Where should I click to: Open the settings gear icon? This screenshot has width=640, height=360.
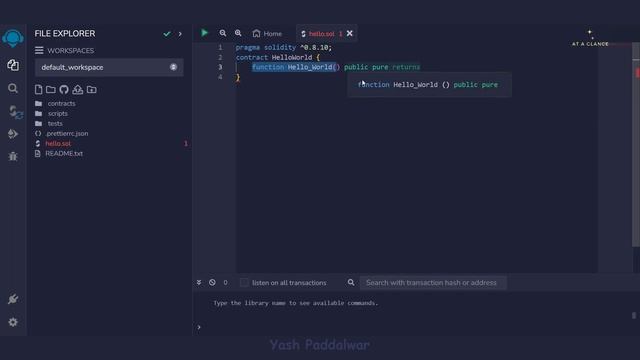[13, 322]
